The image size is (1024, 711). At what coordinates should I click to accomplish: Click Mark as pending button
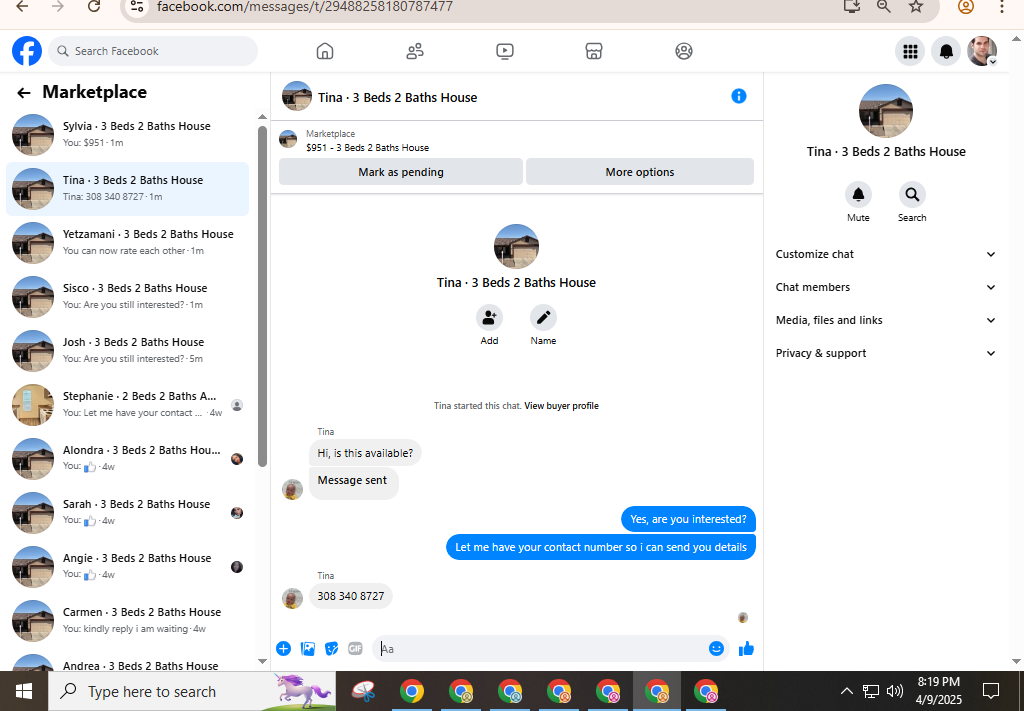click(401, 172)
